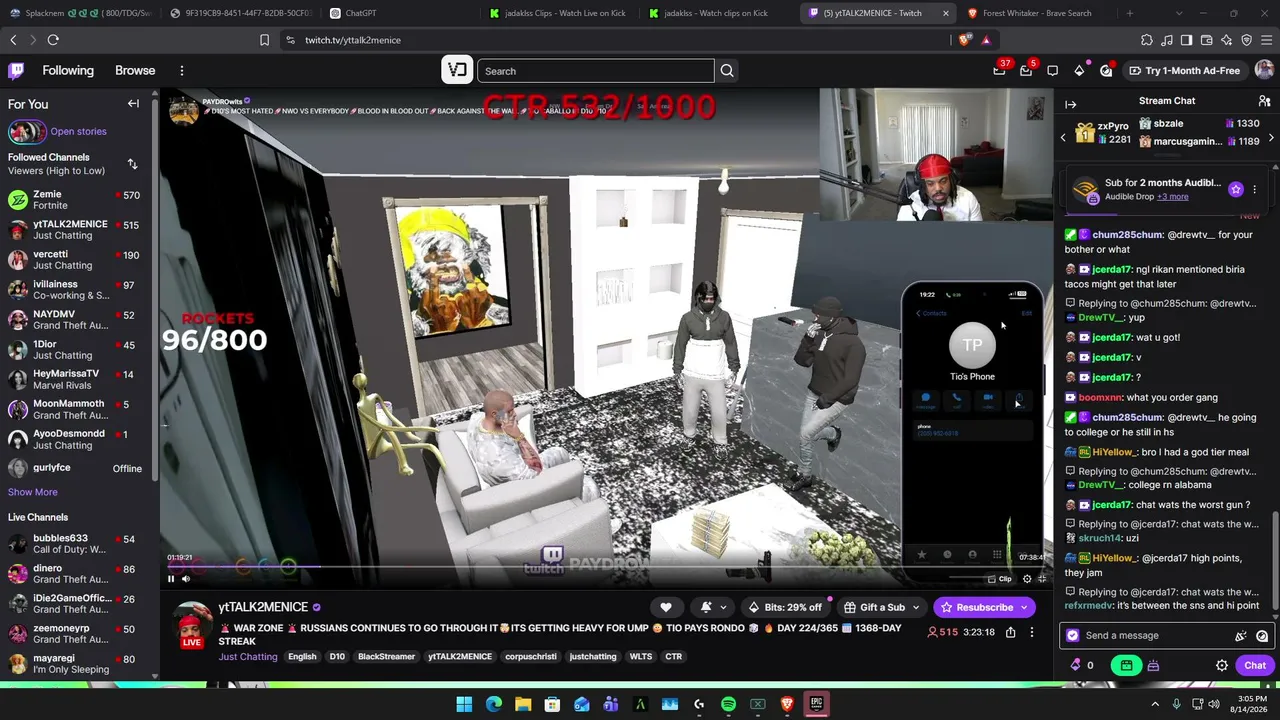Screen dimensions: 1280x720
Task: Open the Twitch notifications inbox
Action: (x=1026, y=71)
